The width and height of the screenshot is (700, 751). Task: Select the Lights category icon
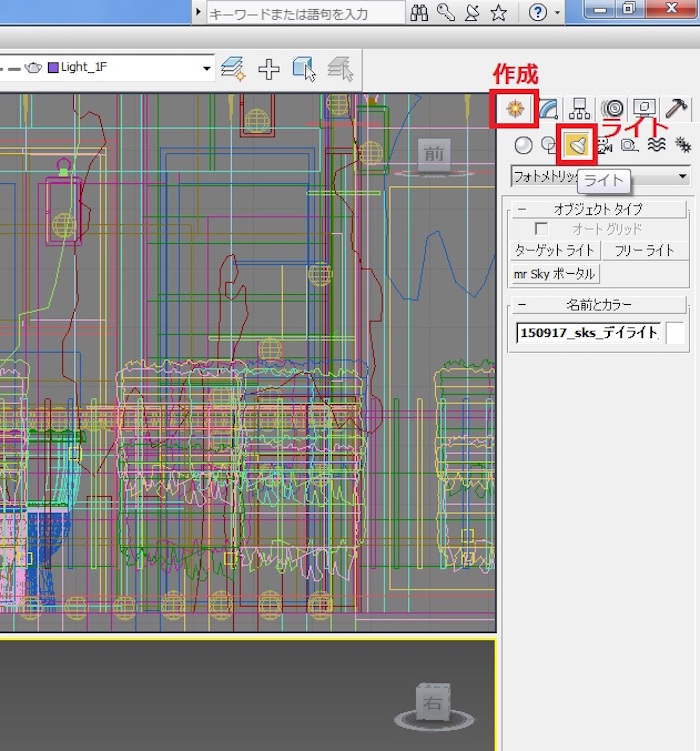[x=577, y=145]
